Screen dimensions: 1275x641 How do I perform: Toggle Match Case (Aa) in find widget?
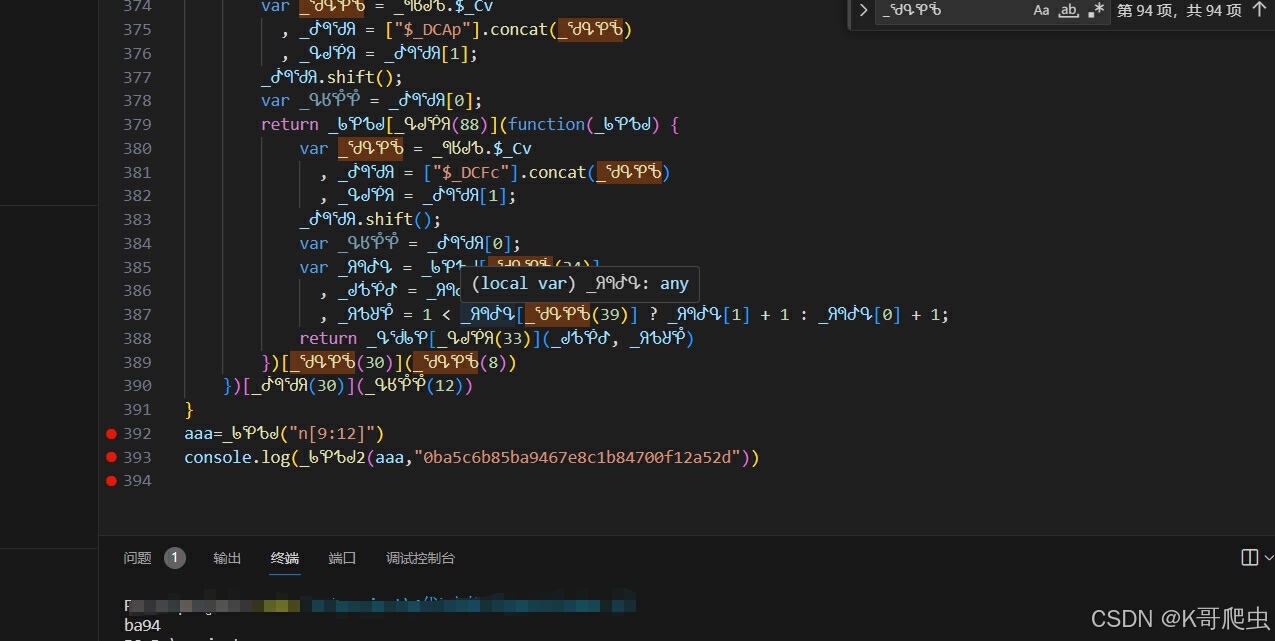click(x=1042, y=10)
